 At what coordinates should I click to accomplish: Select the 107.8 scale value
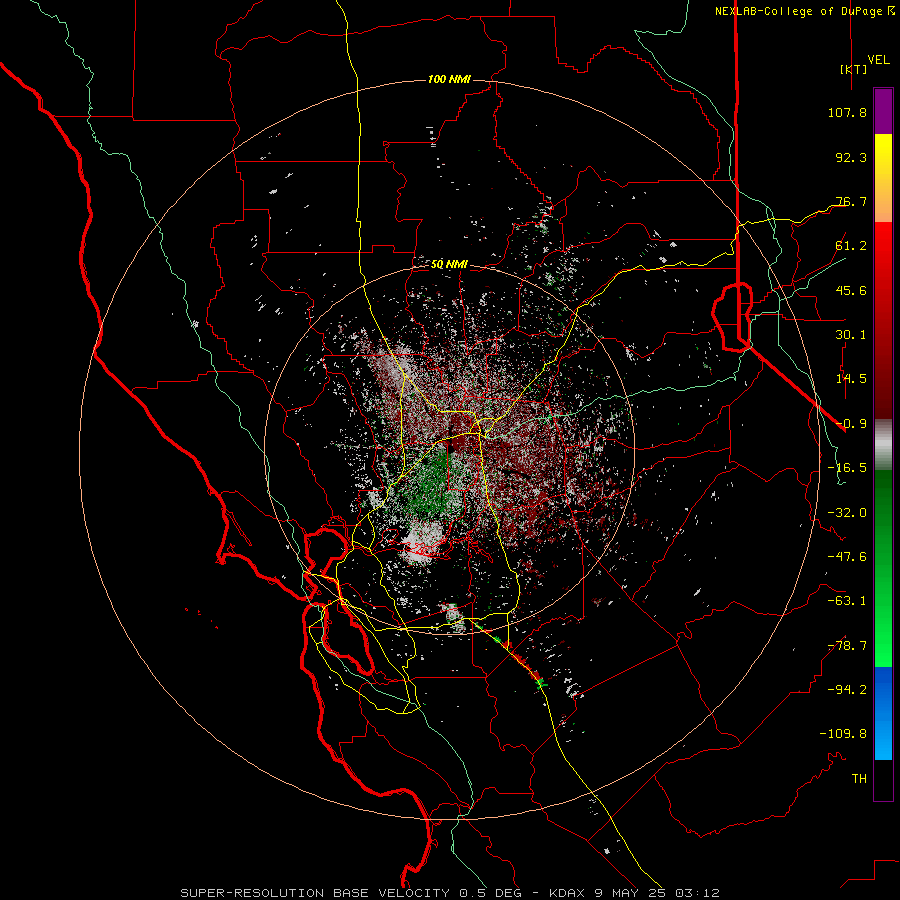[847, 112]
